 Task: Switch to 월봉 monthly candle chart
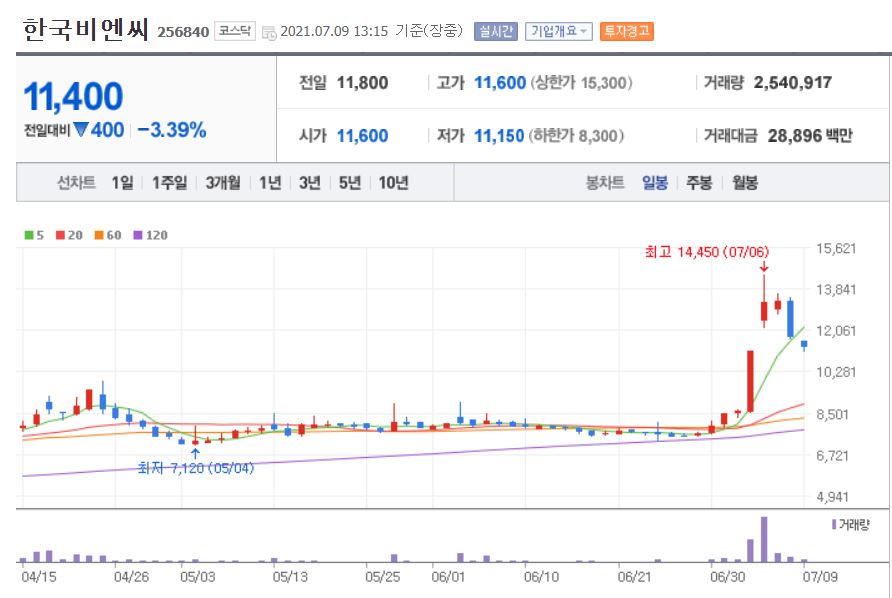click(x=745, y=183)
